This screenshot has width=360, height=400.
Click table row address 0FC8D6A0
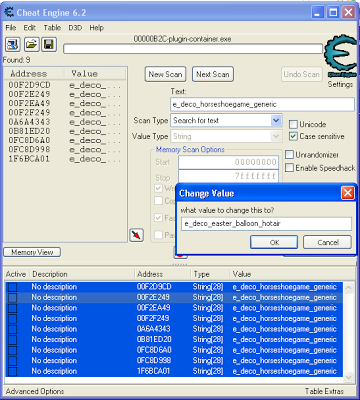point(174,350)
